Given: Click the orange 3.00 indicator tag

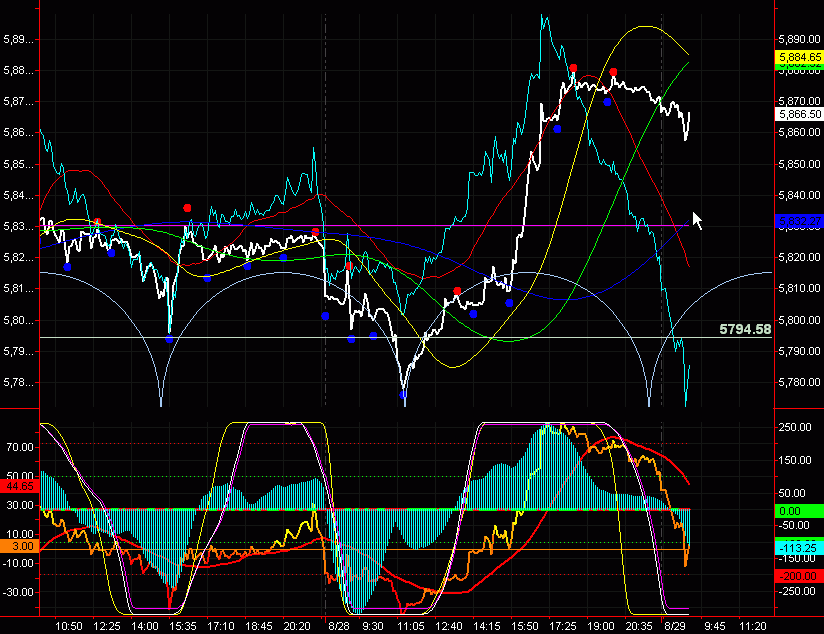Looking at the screenshot, I should tap(19, 546).
